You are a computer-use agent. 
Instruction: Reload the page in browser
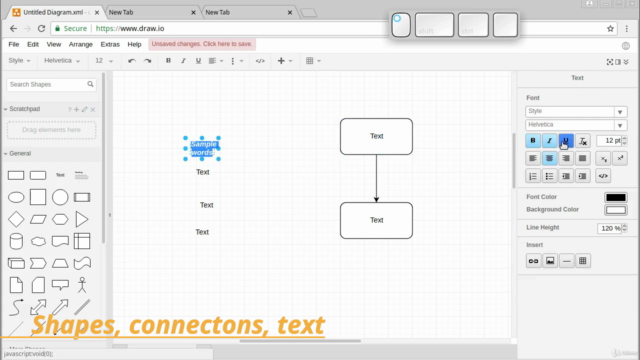point(41,29)
